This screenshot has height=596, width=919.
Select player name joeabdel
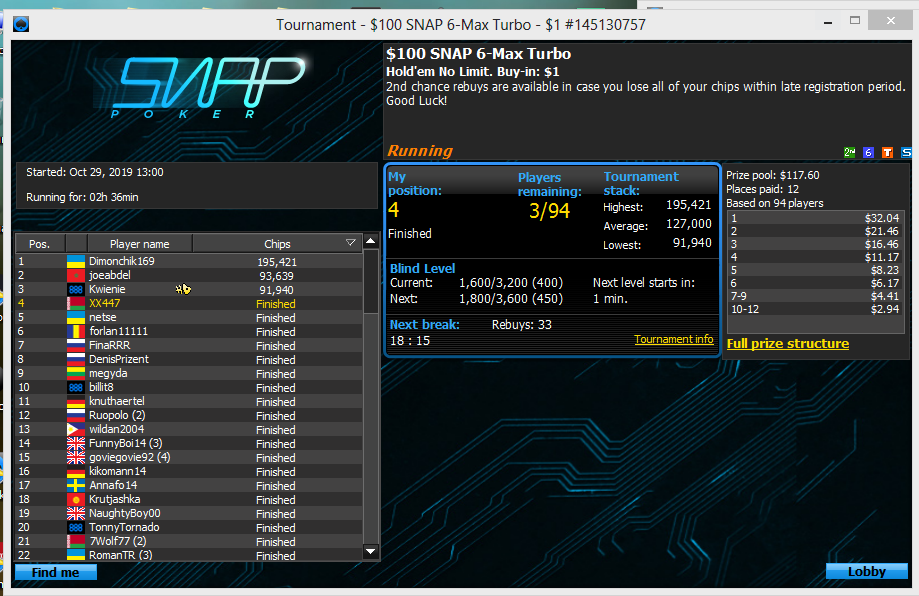point(110,275)
